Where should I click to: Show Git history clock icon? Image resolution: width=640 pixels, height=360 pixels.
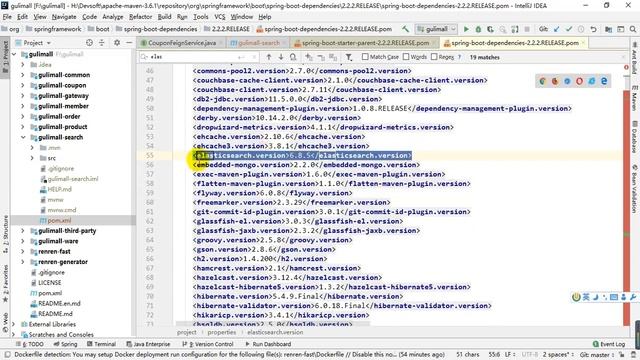pyautogui.click(x=581, y=29)
